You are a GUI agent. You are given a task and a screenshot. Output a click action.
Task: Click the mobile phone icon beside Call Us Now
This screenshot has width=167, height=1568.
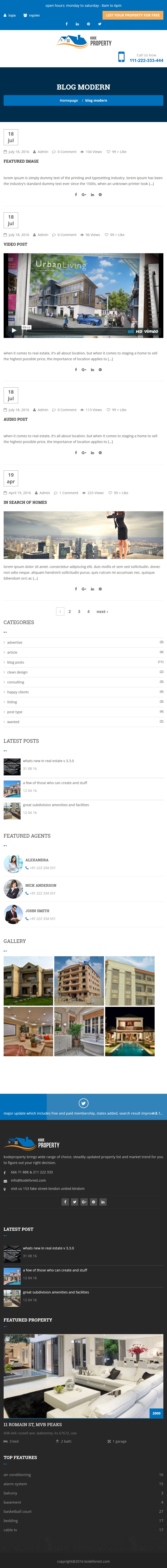tap(121, 57)
